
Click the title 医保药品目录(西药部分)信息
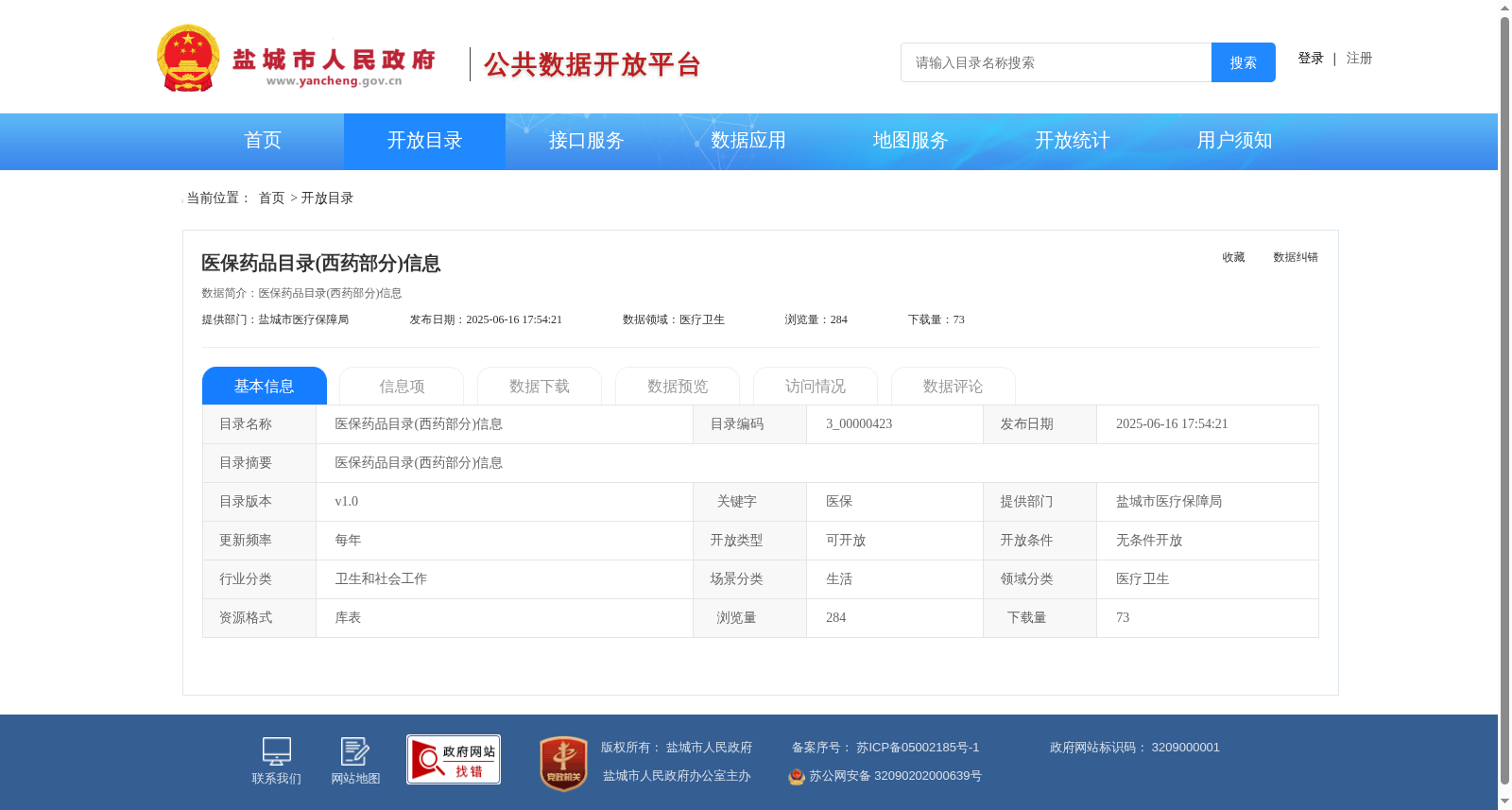321,264
